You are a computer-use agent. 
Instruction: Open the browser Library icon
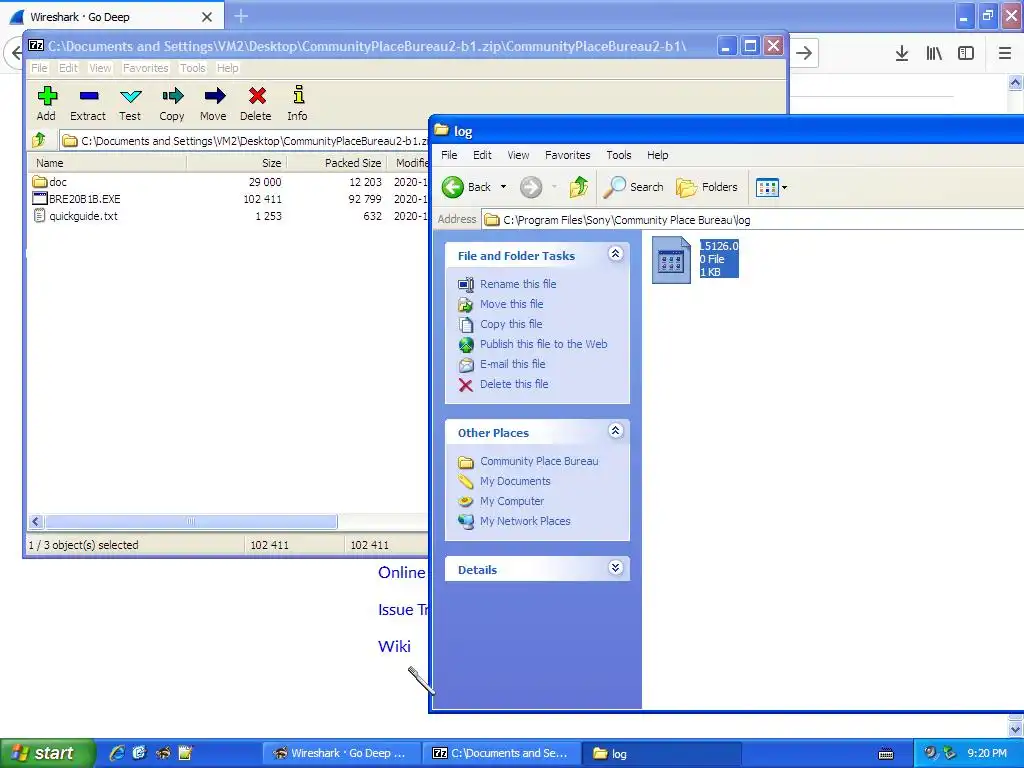click(934, 53)
